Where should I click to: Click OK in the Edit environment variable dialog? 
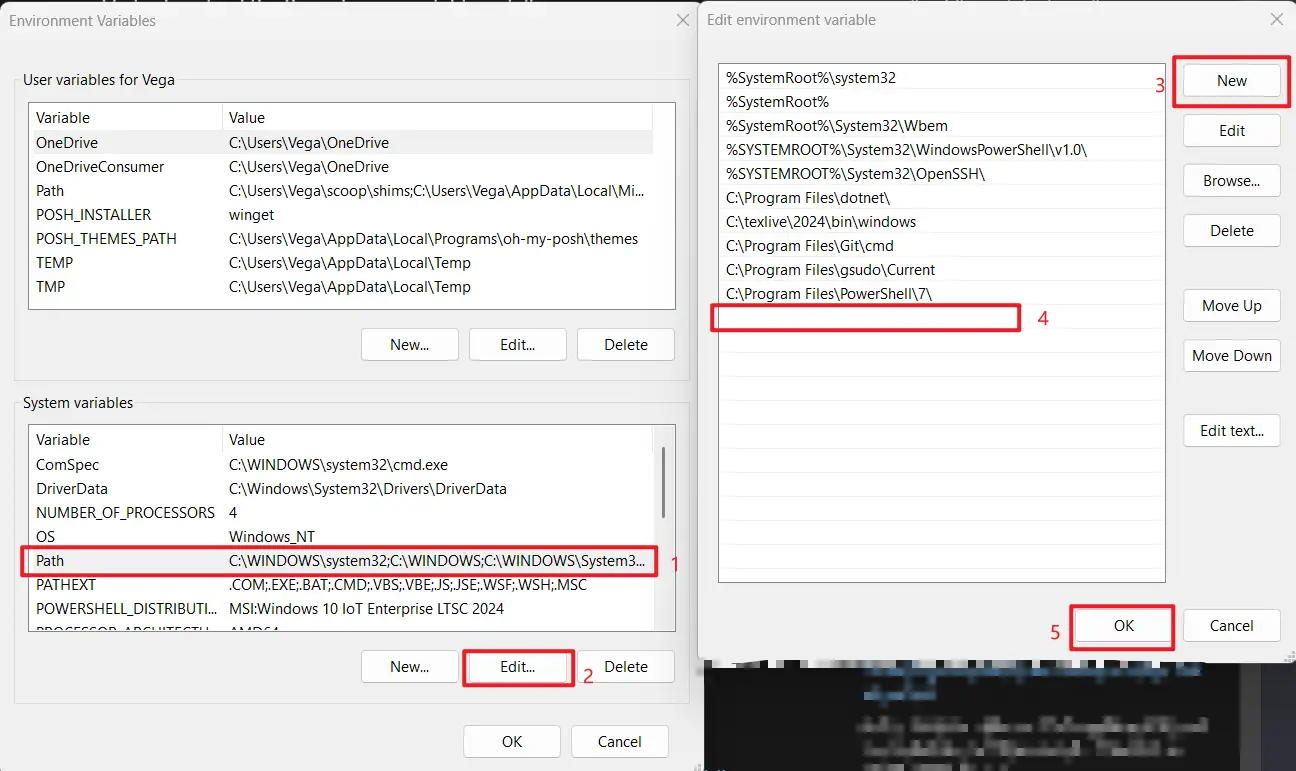(x=1122, y=625)
